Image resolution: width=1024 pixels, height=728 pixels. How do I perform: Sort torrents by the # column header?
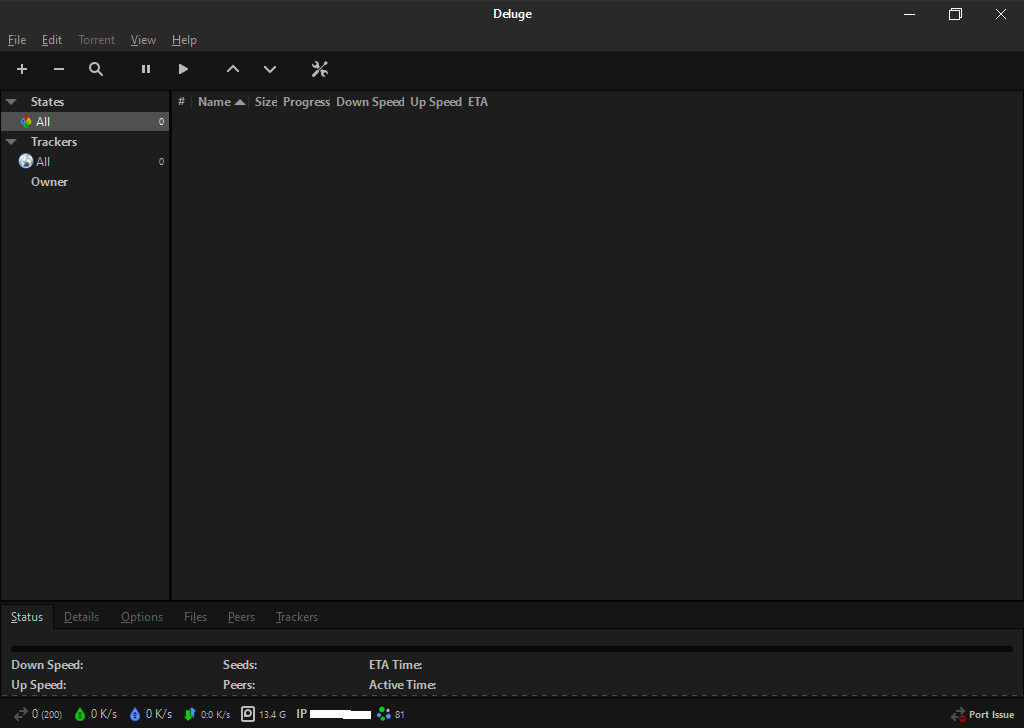182,102
